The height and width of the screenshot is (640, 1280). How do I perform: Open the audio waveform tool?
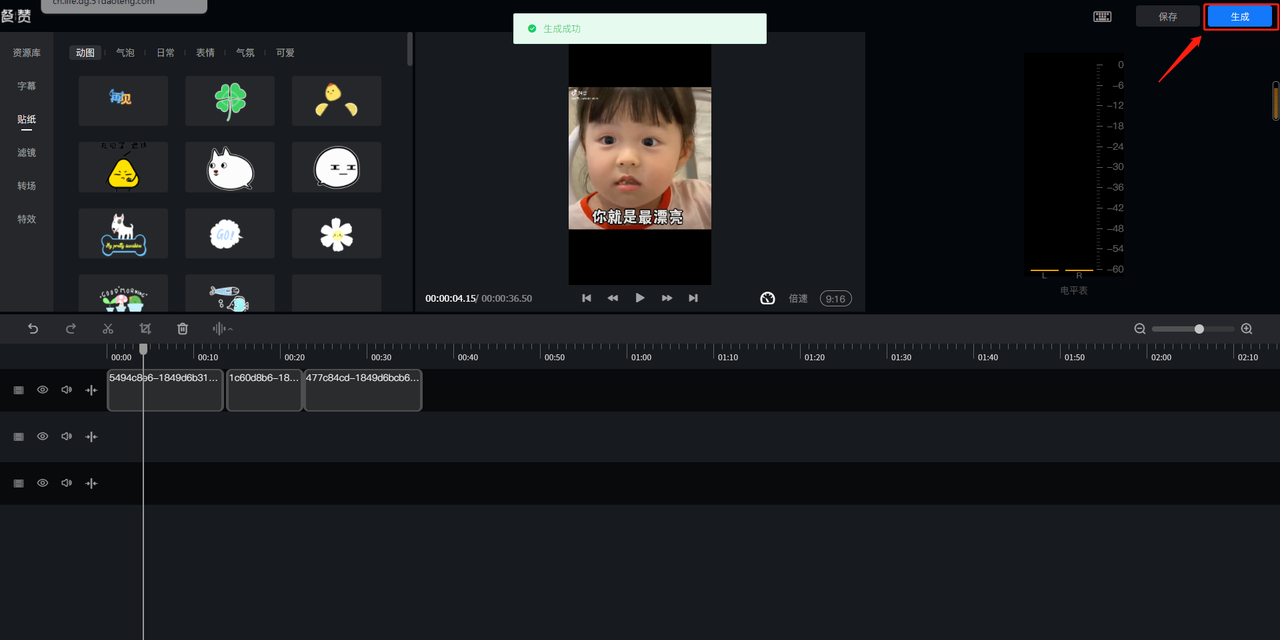(x=221, y=329)
